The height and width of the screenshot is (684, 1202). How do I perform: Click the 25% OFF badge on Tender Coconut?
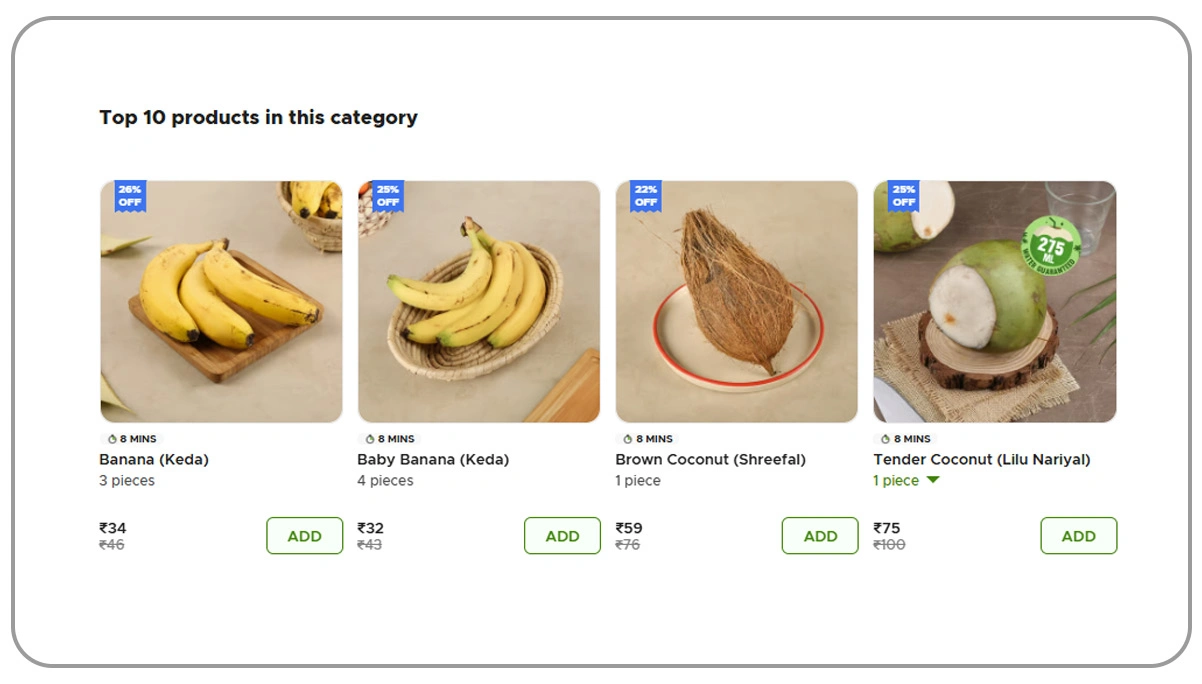pyautogui.click(x=903, y=195)
